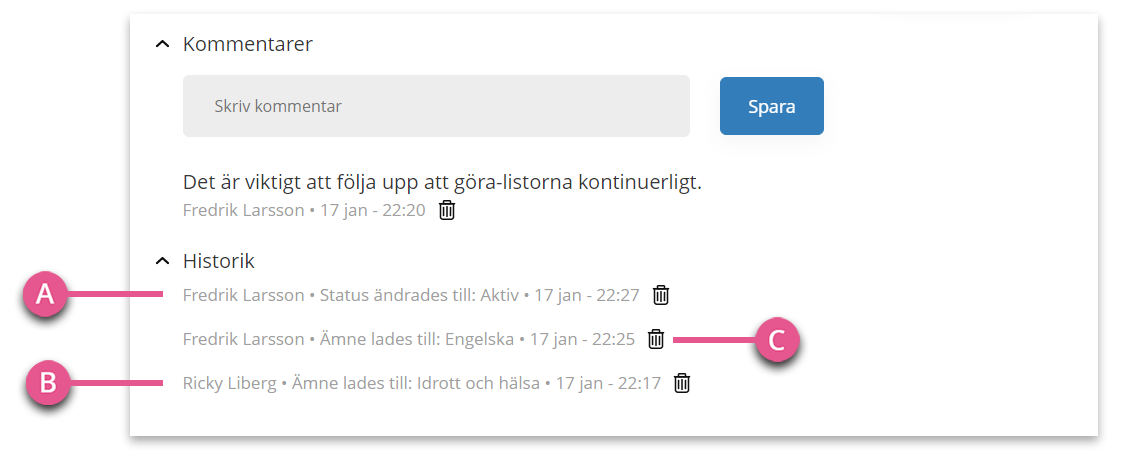Delete the 'Status ändrades till: Aktiv' history entry
Viewport: 1122px width, 470px height.
[x=660, y=295]
